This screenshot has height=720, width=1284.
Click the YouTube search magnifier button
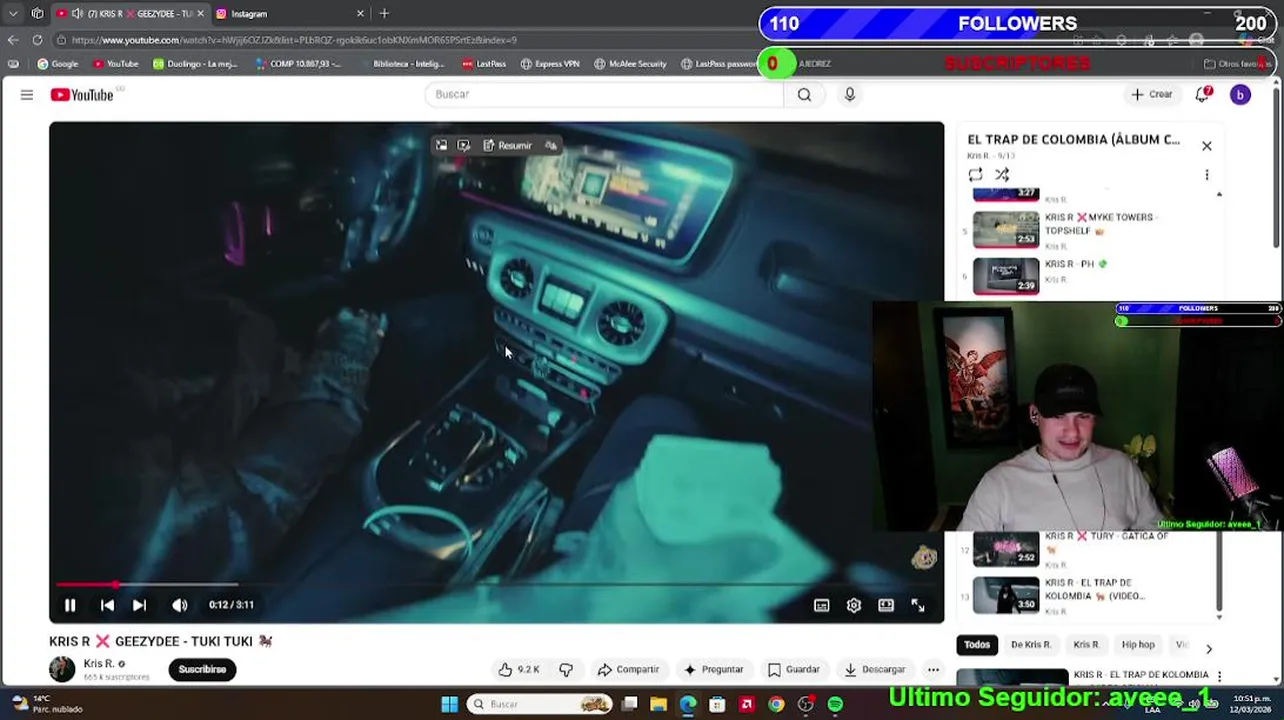point(804,94)
